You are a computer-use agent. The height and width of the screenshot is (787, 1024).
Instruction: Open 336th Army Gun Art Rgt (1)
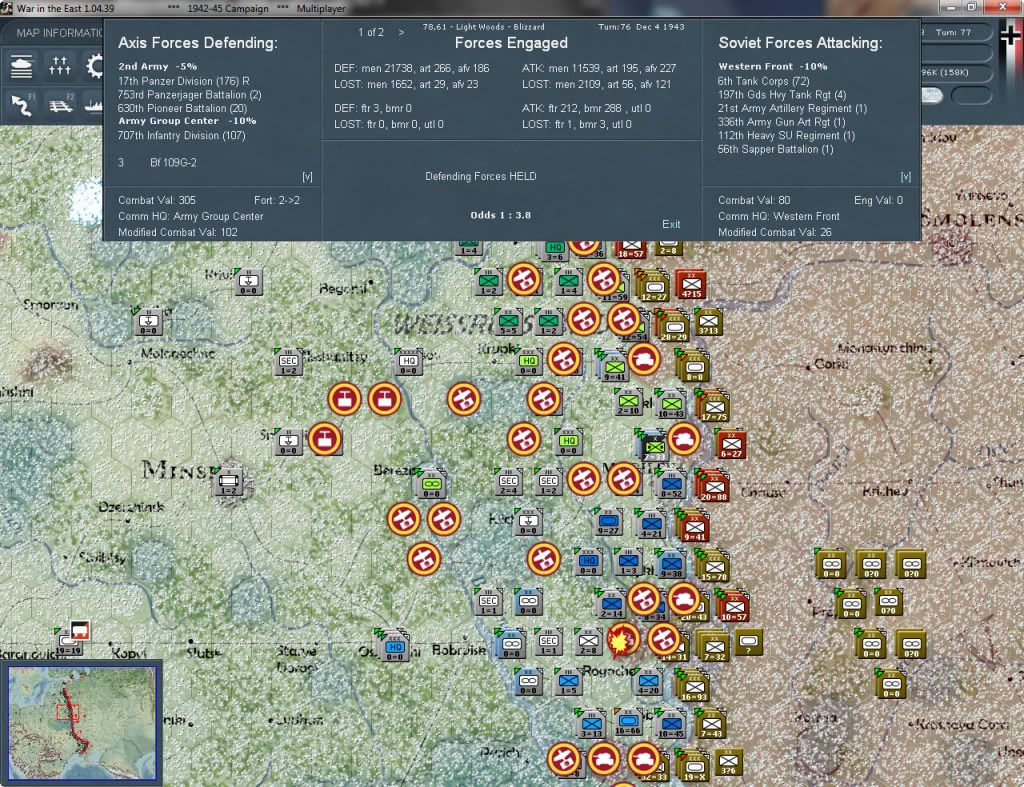pyautogui.click(x=781, y=122)
